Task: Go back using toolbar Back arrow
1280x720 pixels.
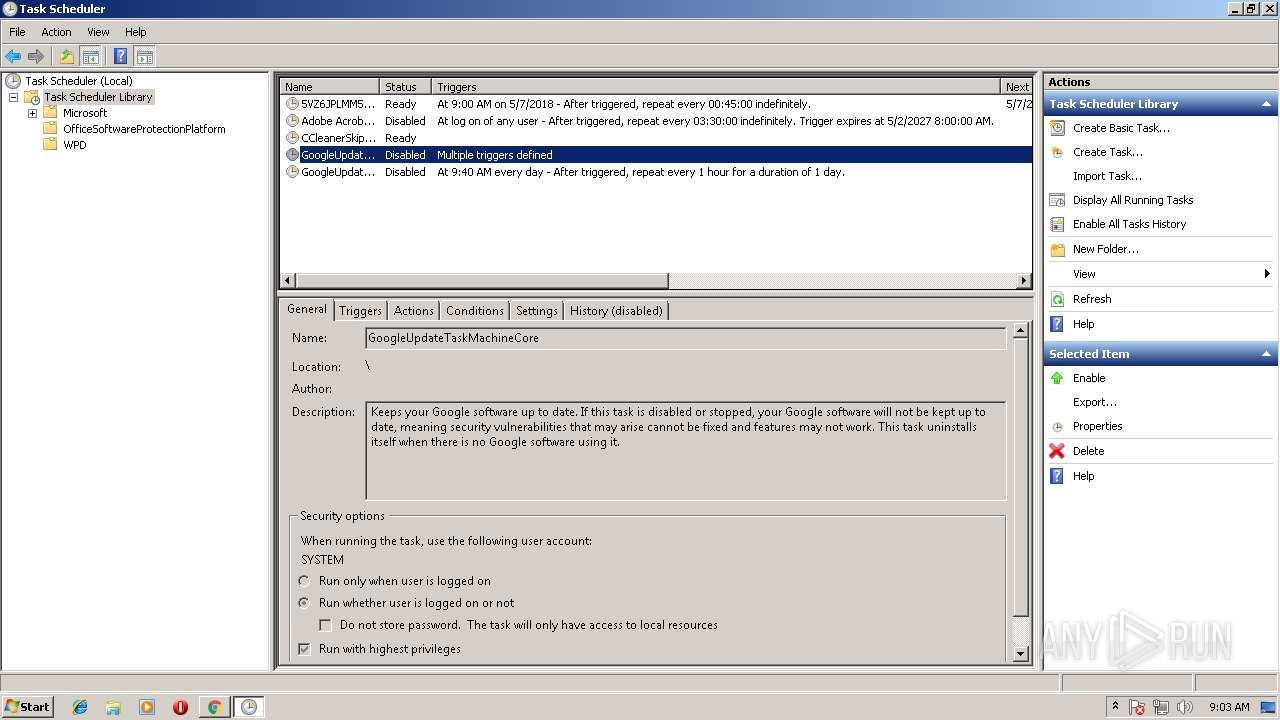Action: tap(13, 56)
